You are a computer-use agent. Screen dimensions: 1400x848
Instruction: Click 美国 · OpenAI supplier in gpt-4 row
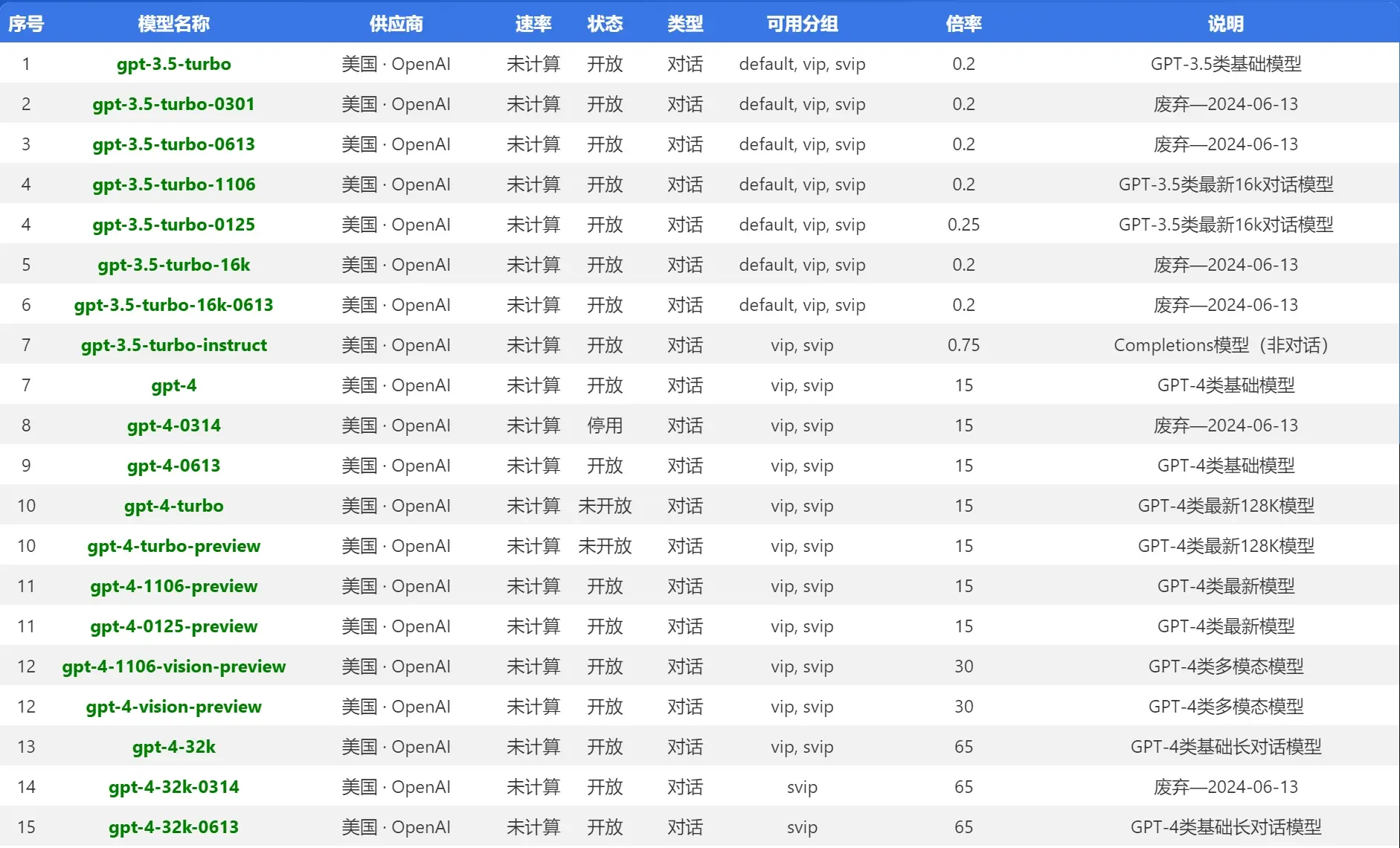pos(396,385)
